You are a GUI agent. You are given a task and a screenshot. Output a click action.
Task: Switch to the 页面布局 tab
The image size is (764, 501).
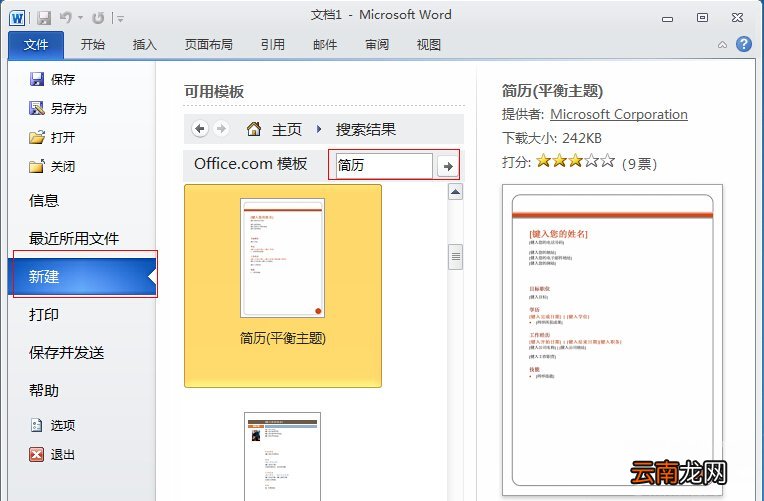(x=209, y=45)
